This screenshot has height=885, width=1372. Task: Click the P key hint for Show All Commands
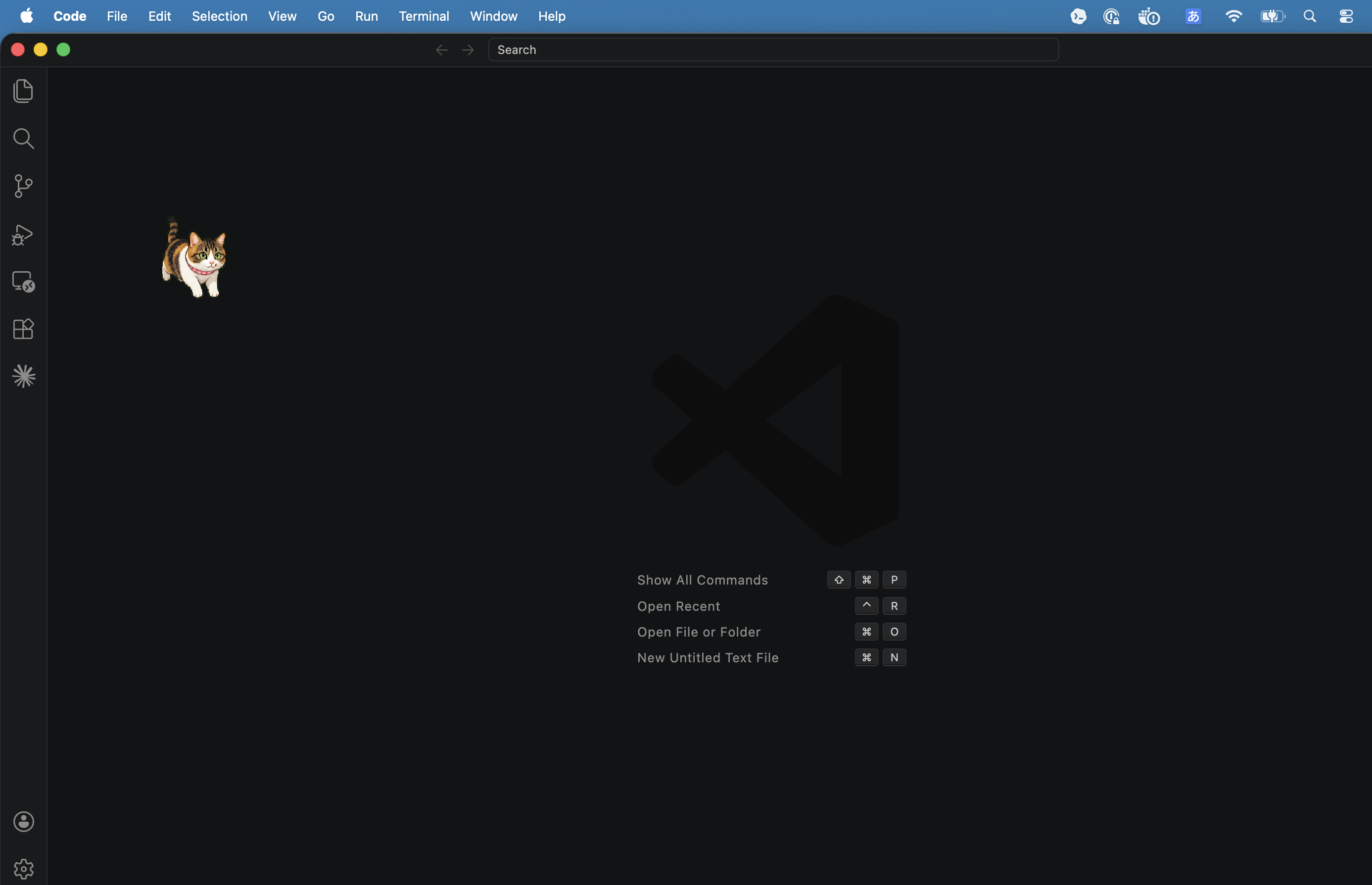894,580
